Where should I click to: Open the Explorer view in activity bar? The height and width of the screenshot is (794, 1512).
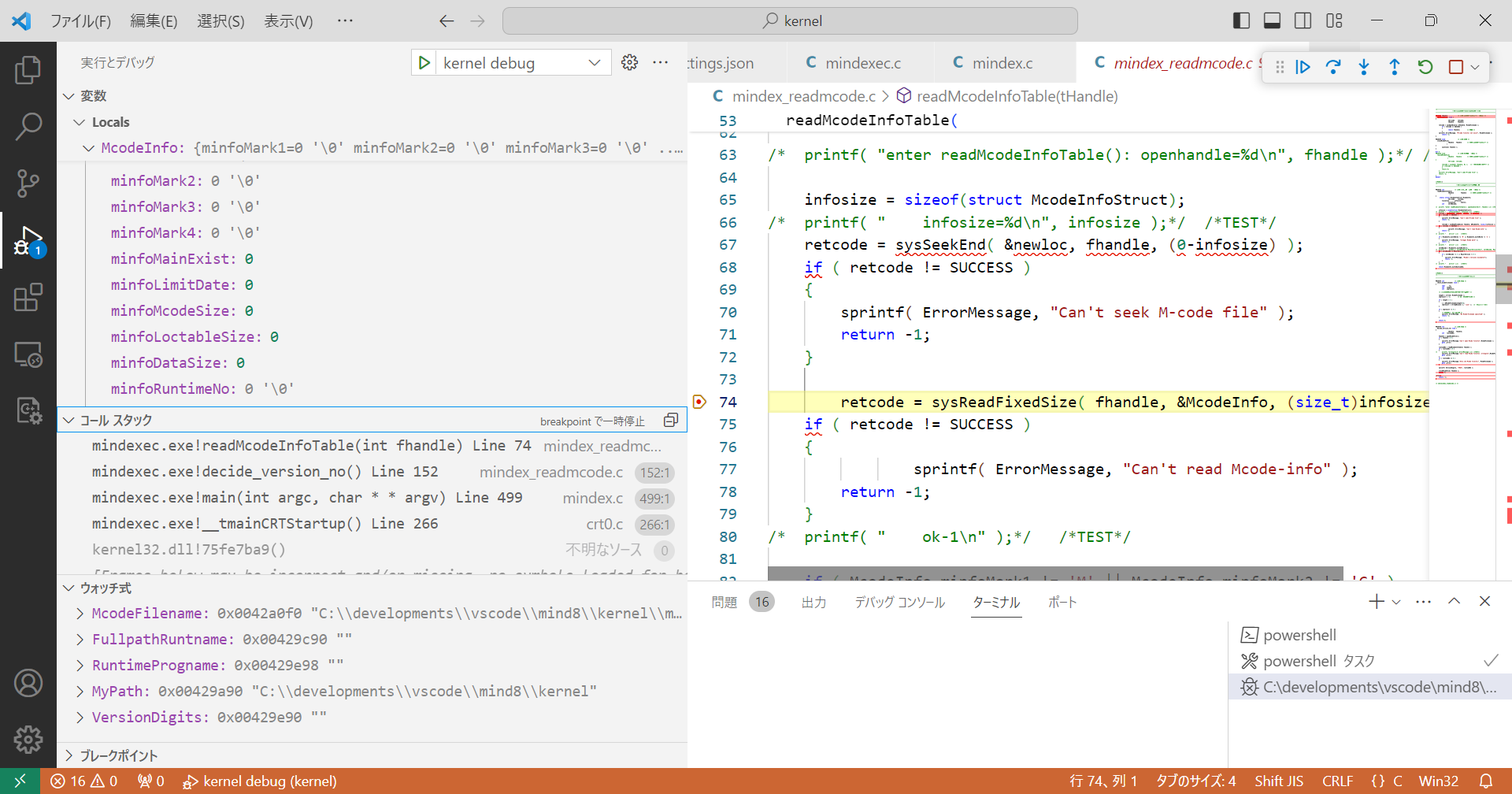pos(28,70)
